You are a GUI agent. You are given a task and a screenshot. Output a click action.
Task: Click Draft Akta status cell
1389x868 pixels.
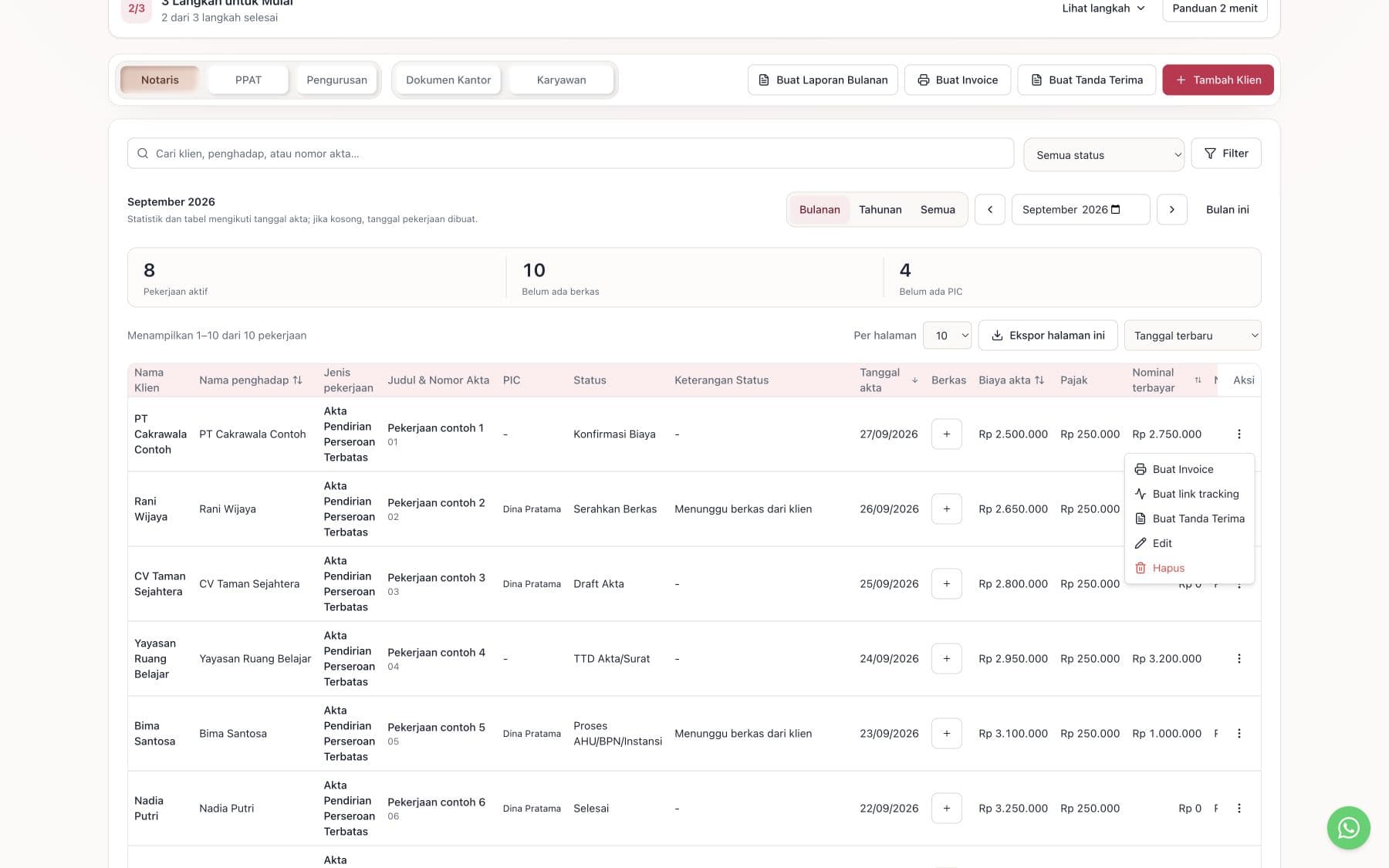click(x=599, y=584)
